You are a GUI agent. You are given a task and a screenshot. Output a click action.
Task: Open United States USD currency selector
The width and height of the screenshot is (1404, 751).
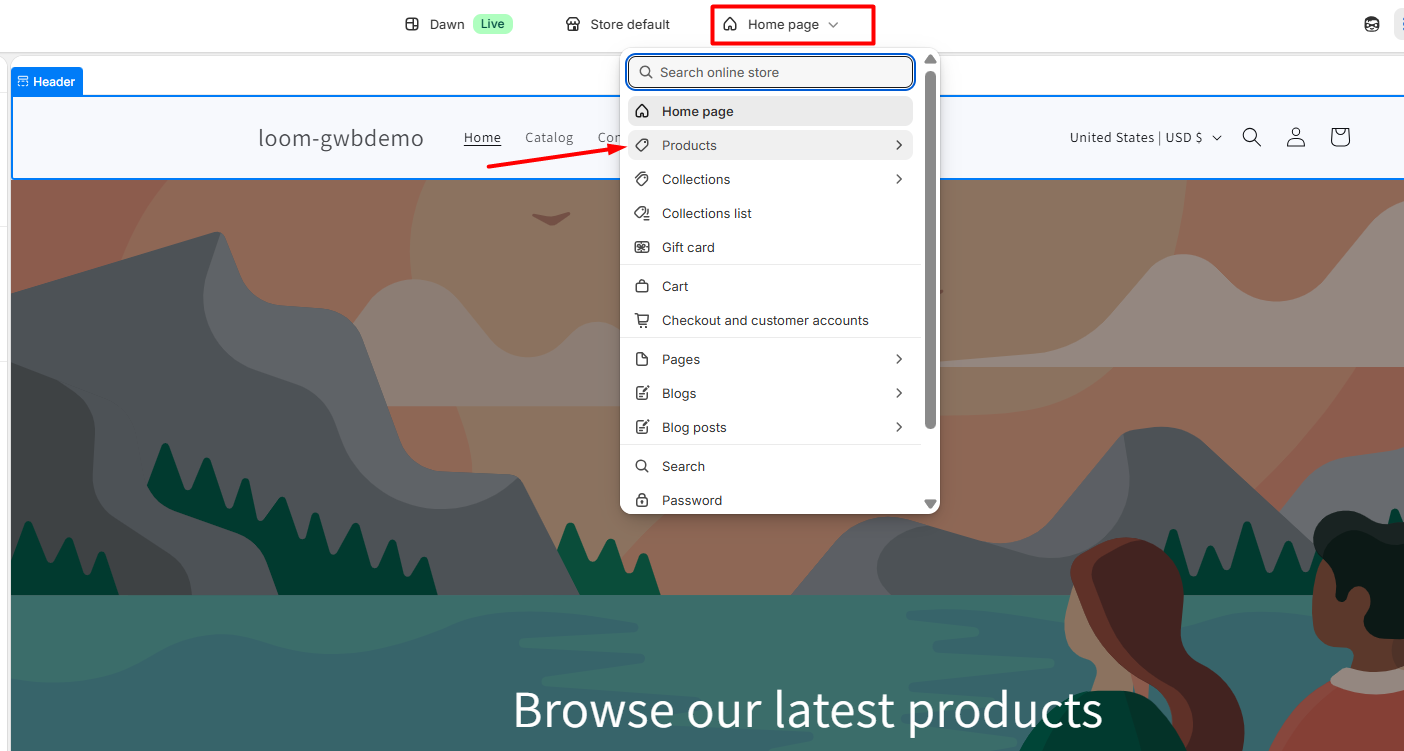pyautogui.click(x=1145, y=137)
